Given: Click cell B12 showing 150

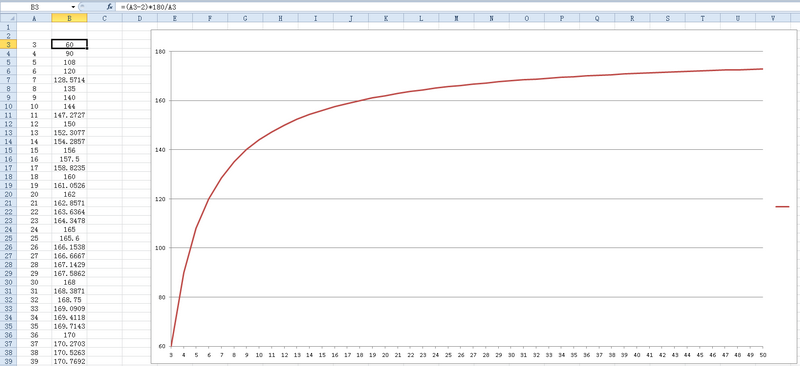Looking at the screenshot, I should click(69, 124).
